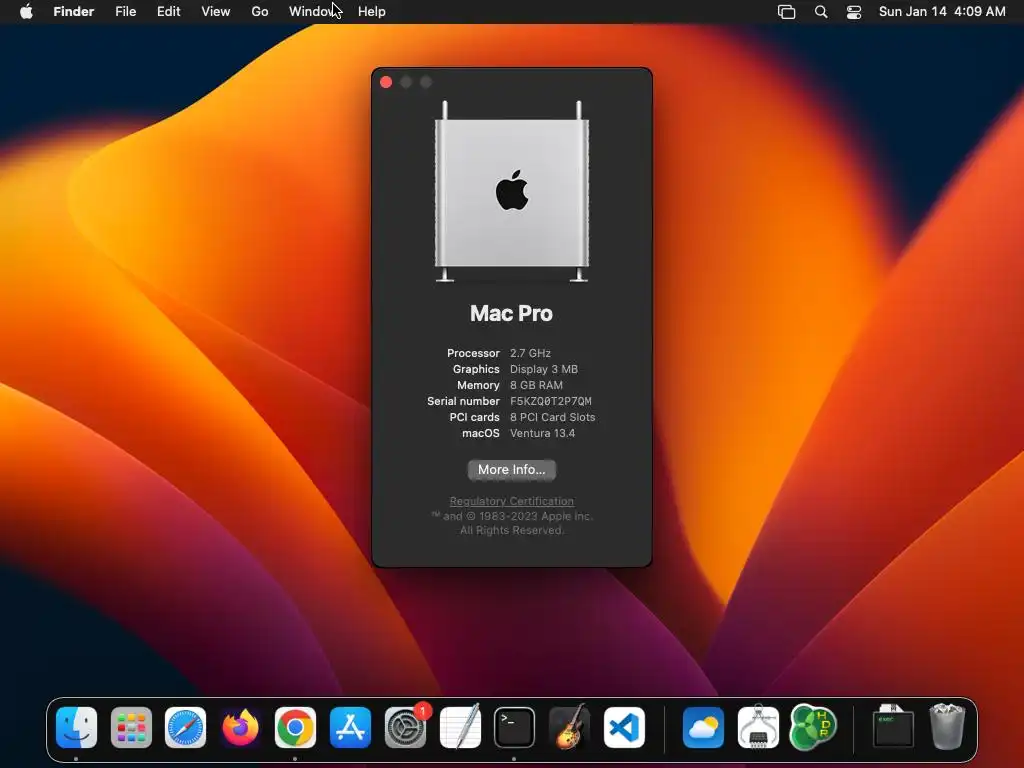This screenshot has width=1024, height=768.
Task: Click the 8 GB RAM memory value
Action: tap(536, 385)
